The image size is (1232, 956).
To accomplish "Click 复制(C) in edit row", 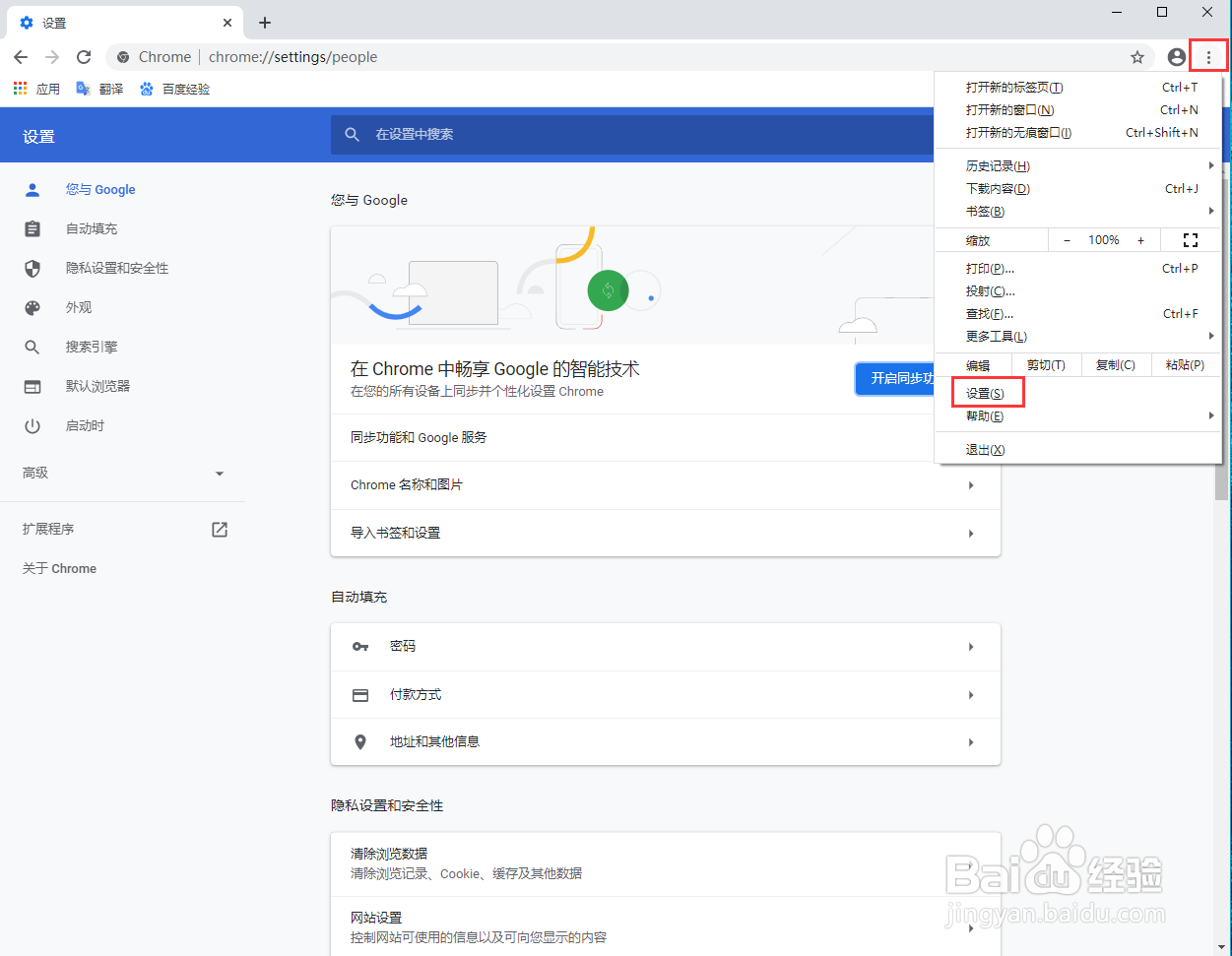I will click(1116, 365).
